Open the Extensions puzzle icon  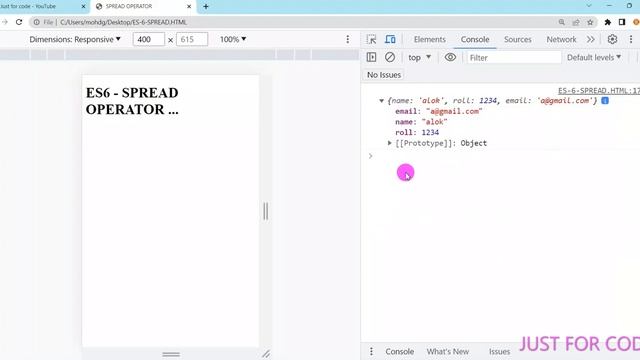pyautogui.click(x=608, y=22)
